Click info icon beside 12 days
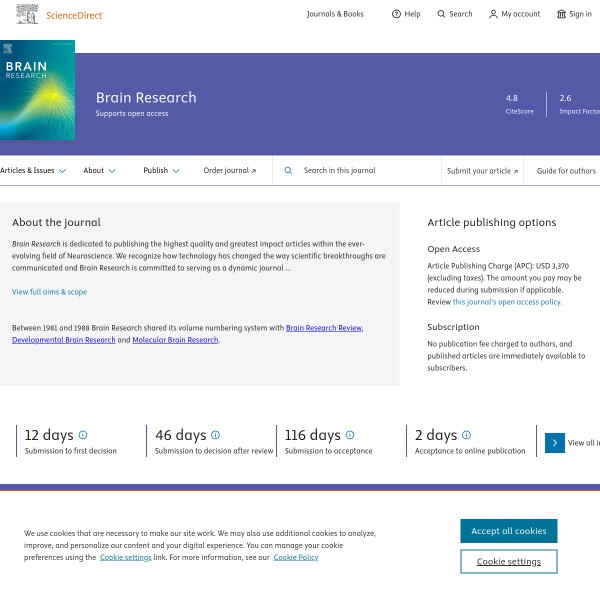Image resolution: width=600 pixels, height=600 pixels. tap(83, 435)
